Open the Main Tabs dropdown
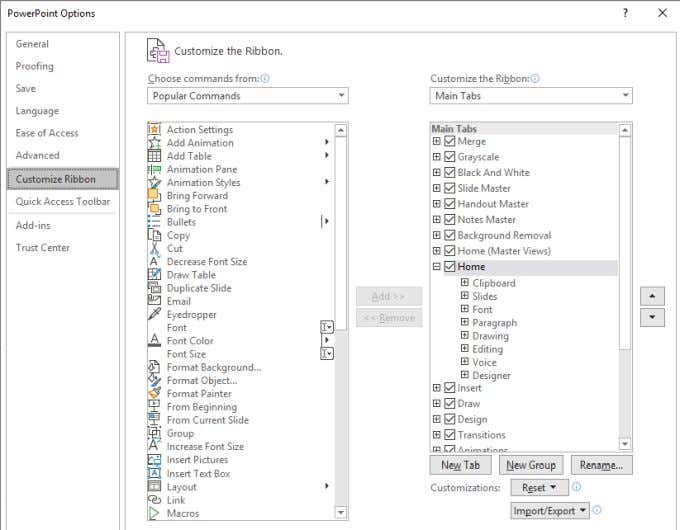Viewport: 680px width, 530px height. pos(531,96)
